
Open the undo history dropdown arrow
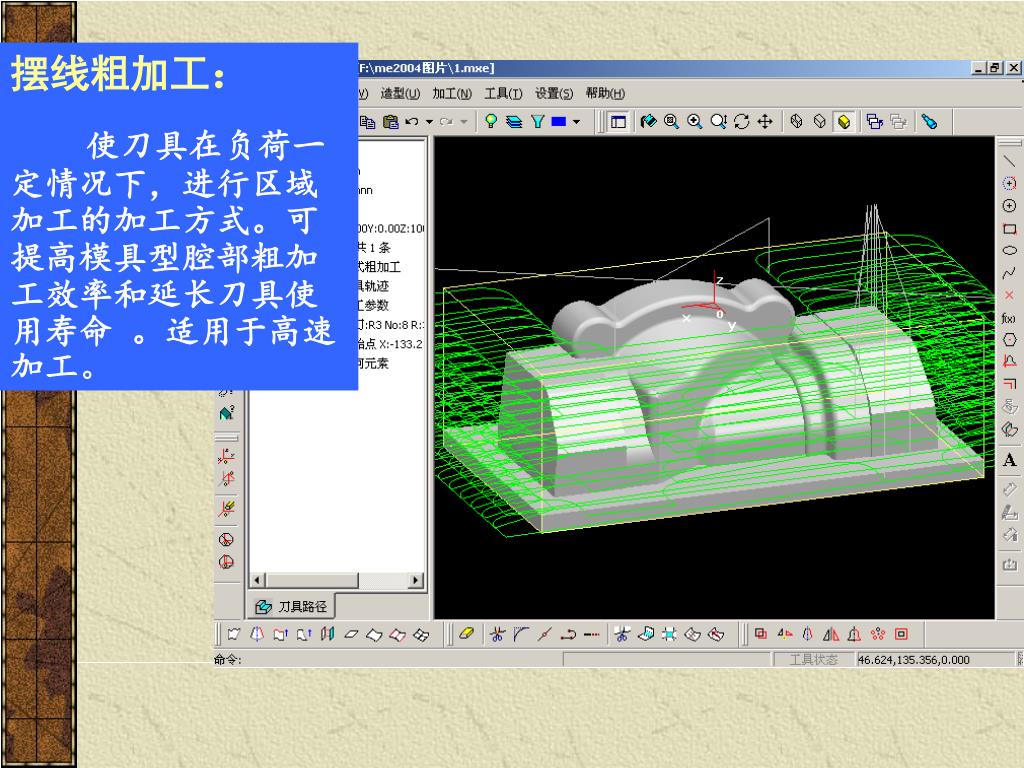(429, 121)
